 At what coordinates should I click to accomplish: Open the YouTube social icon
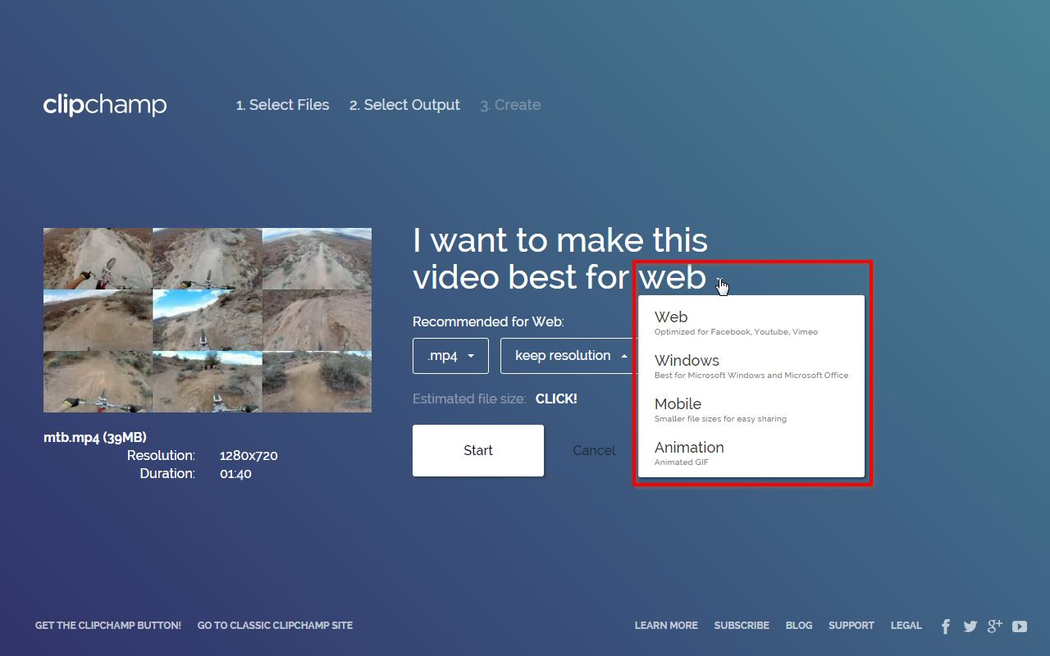coord(1019,626)
